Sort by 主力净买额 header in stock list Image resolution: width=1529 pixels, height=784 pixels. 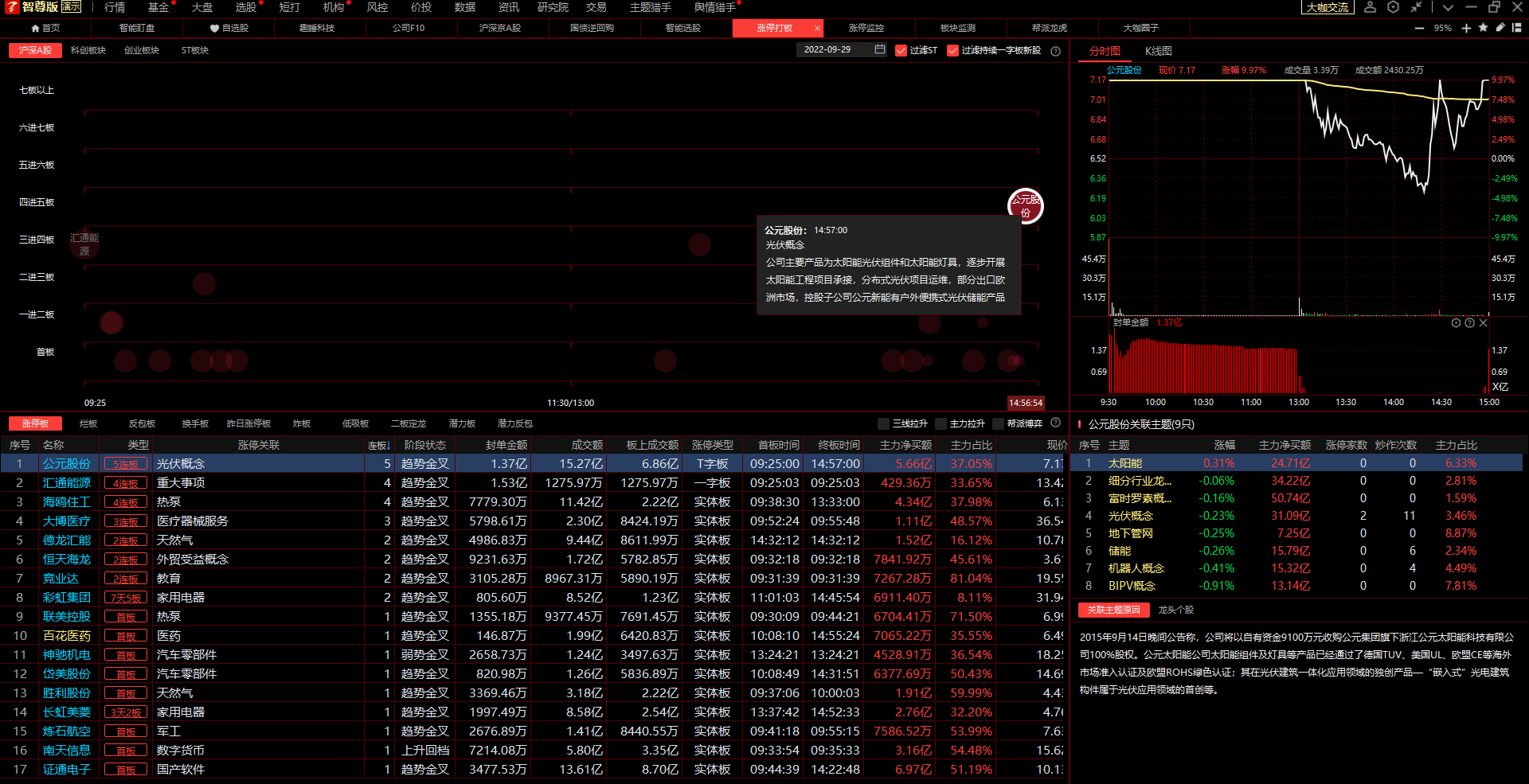tap(905, 446)
